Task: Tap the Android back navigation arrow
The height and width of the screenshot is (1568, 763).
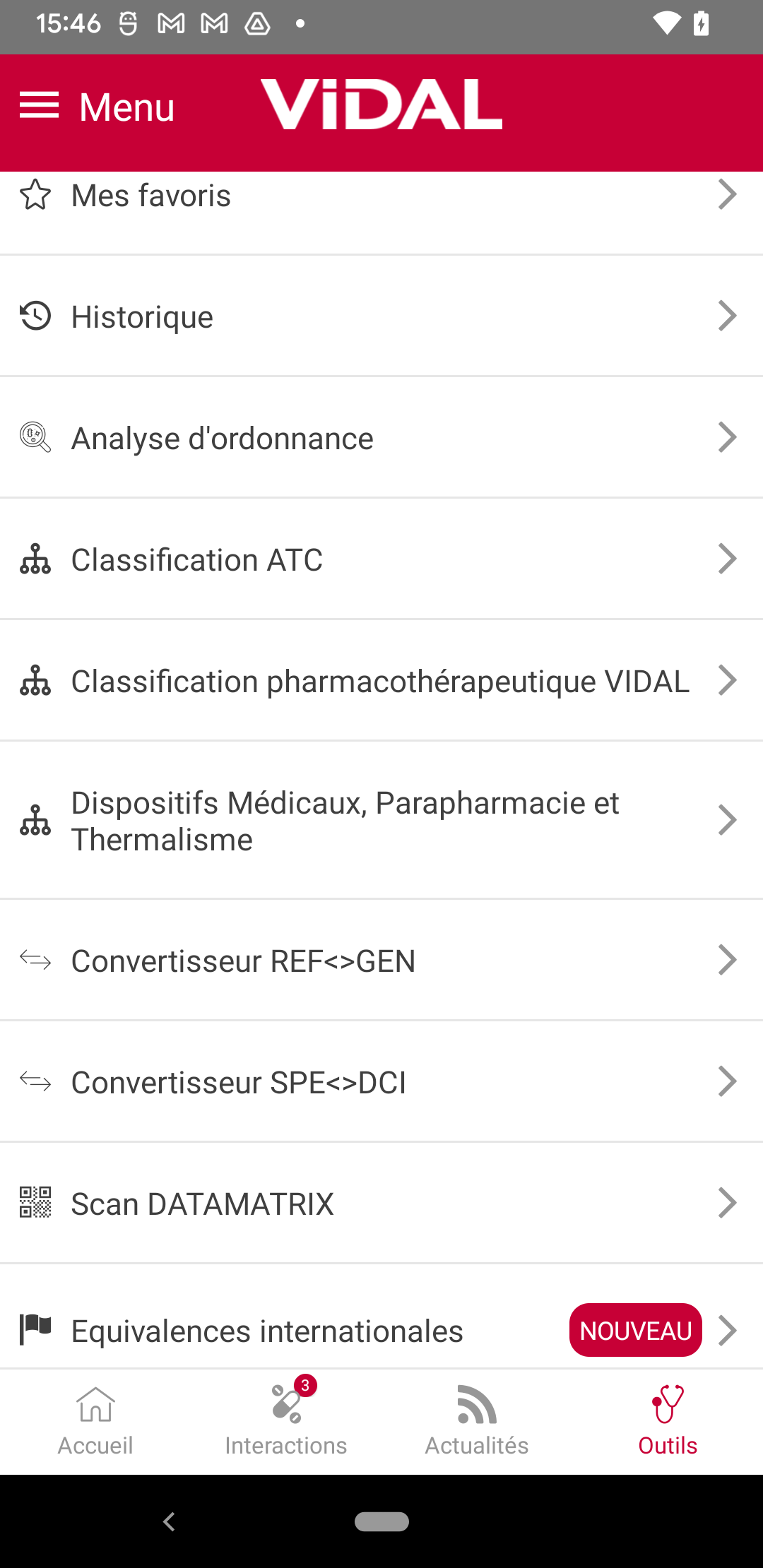Action: (169, 1521)
